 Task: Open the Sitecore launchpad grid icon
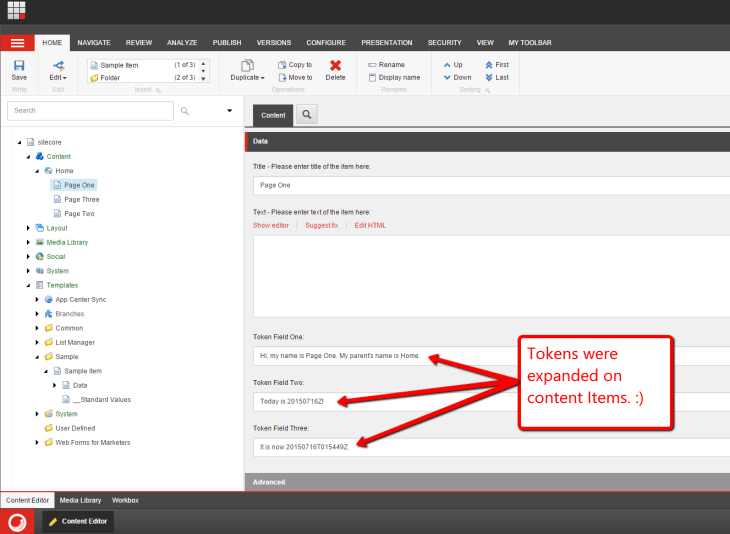point(16,11)
